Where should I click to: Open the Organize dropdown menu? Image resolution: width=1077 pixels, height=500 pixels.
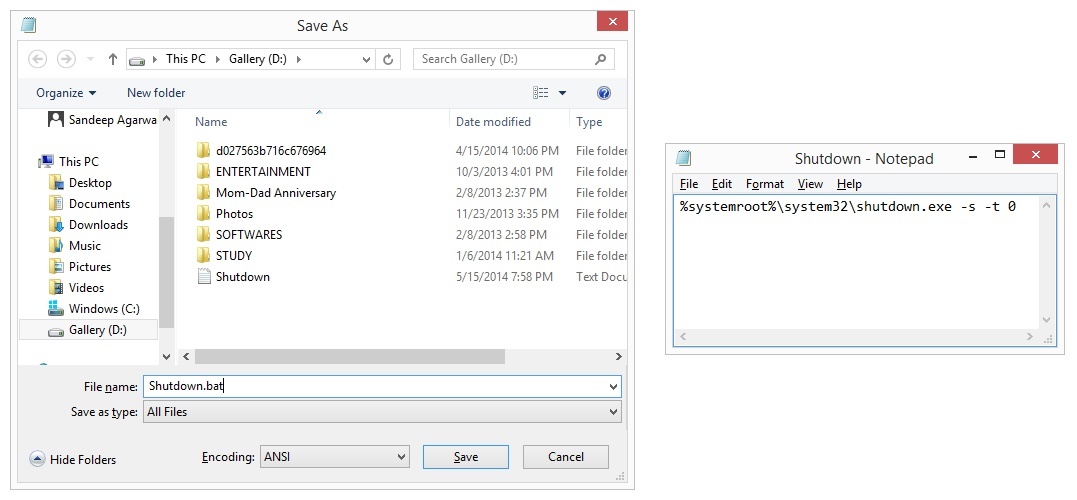66,93
